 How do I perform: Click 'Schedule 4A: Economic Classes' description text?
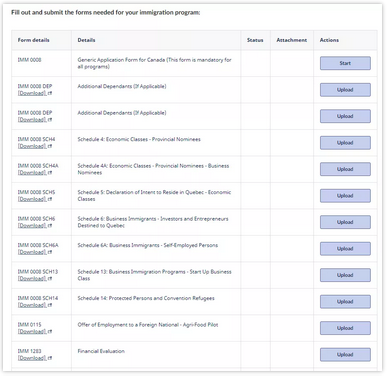click(x=153, y=169)
